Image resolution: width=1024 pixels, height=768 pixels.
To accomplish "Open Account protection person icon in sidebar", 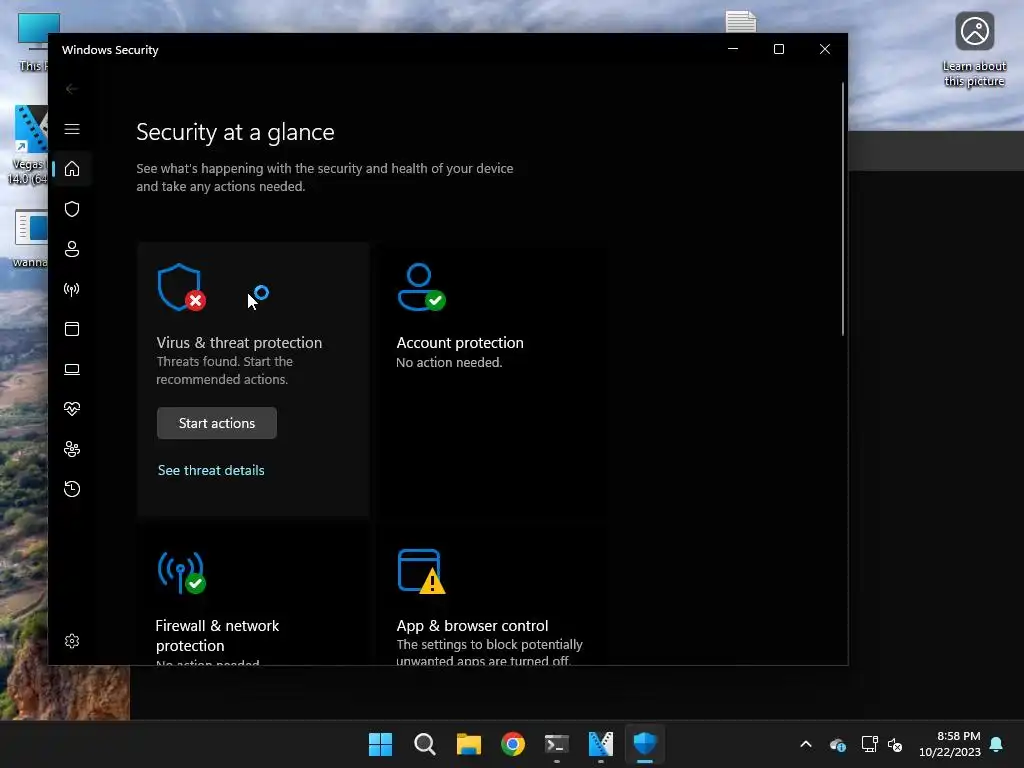I will click(x=72, y=249).
